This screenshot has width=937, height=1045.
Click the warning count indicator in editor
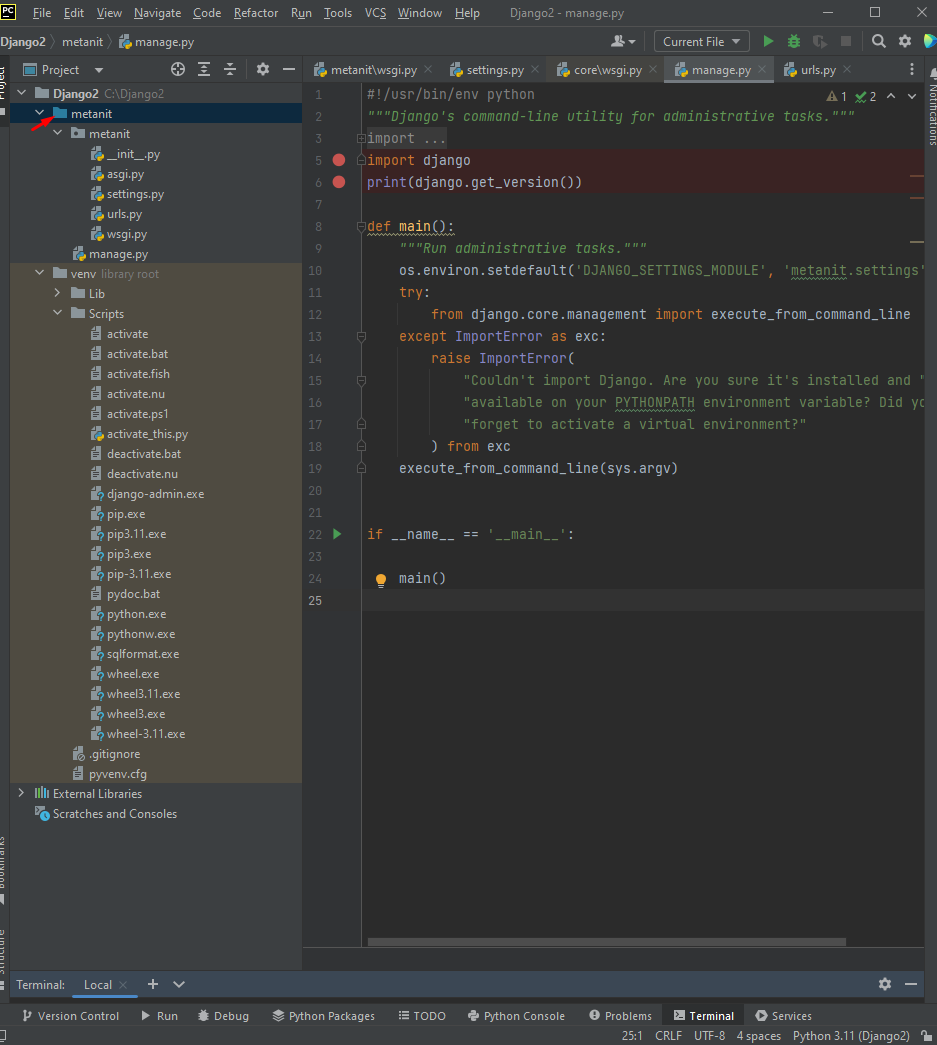click(x=836, y=97)
